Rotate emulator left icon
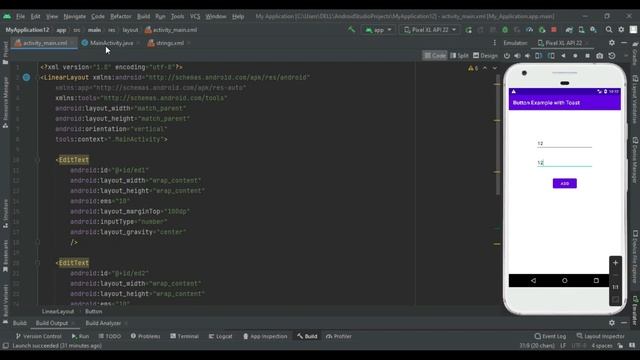Viewport: 640px width, 360px height. point(539,56)
